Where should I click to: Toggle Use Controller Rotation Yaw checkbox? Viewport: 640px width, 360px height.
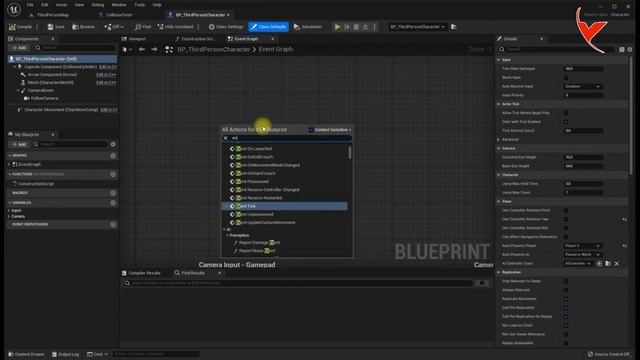566,220
